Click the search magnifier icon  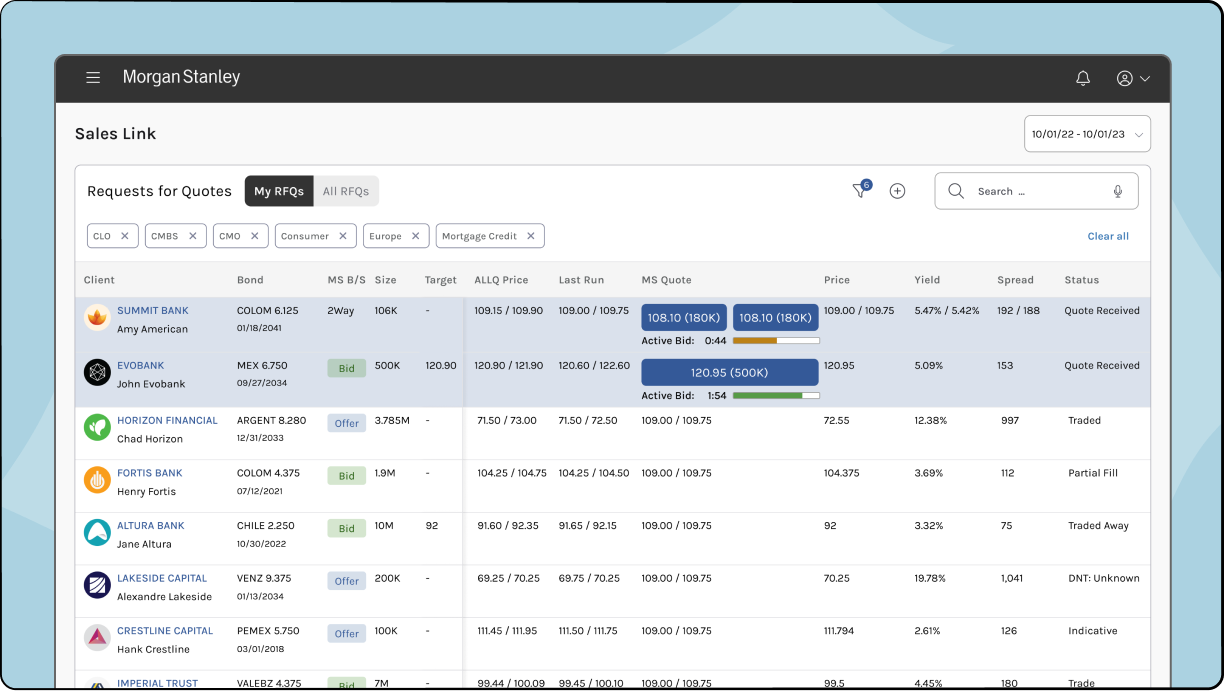point(956,191)
